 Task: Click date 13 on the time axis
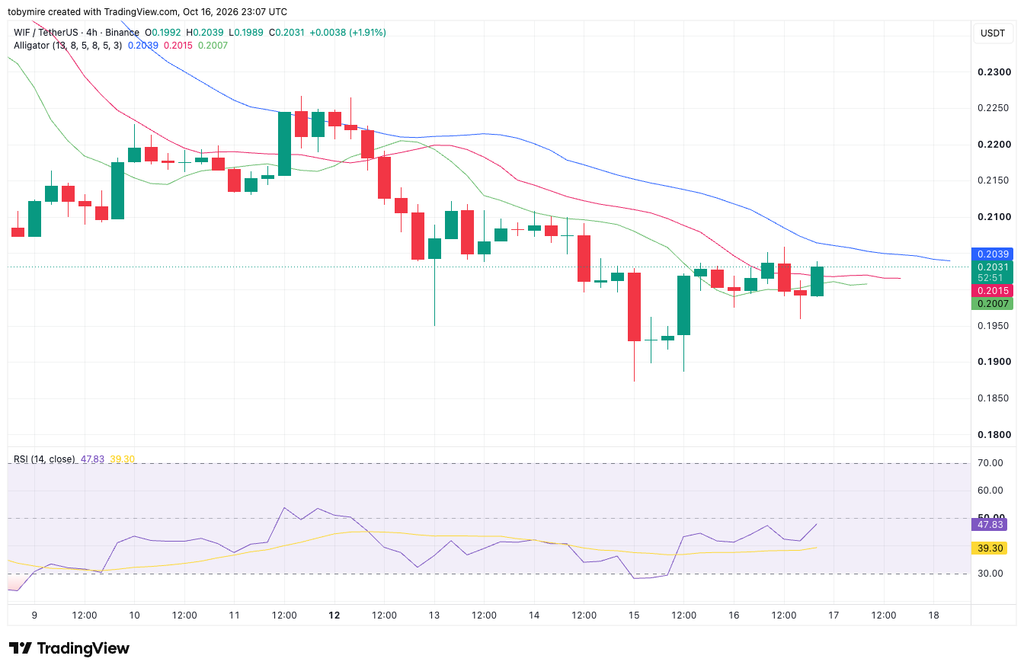434,615
